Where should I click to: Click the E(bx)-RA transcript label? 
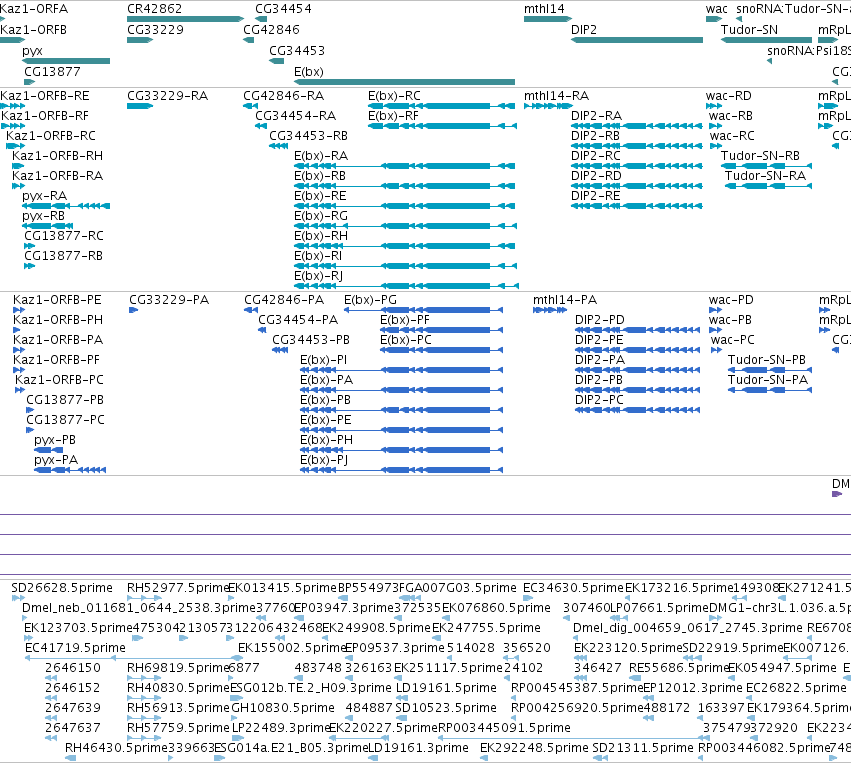[321, 156]
